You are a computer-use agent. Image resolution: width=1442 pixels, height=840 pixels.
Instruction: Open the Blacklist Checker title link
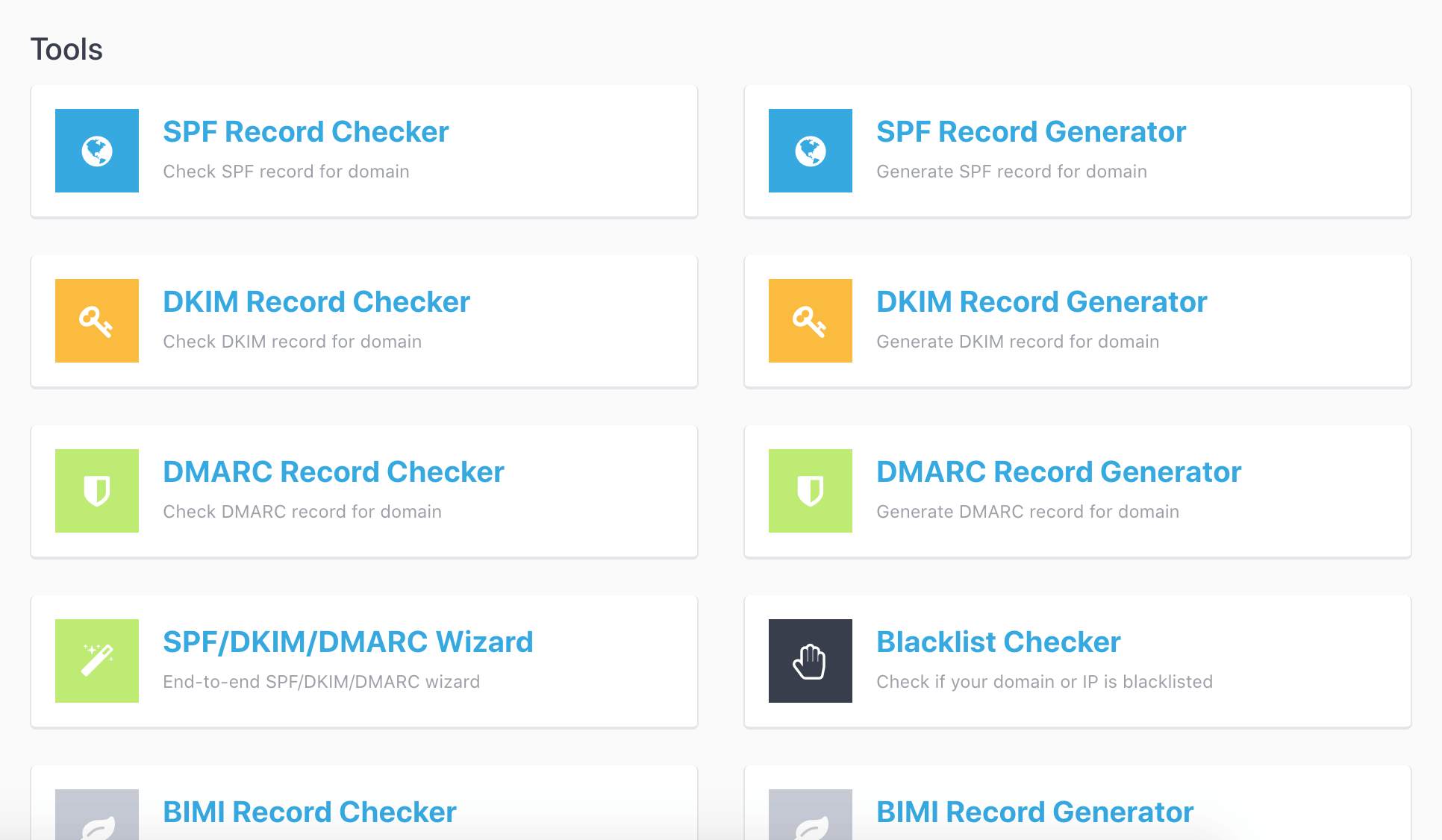[998, 642]
